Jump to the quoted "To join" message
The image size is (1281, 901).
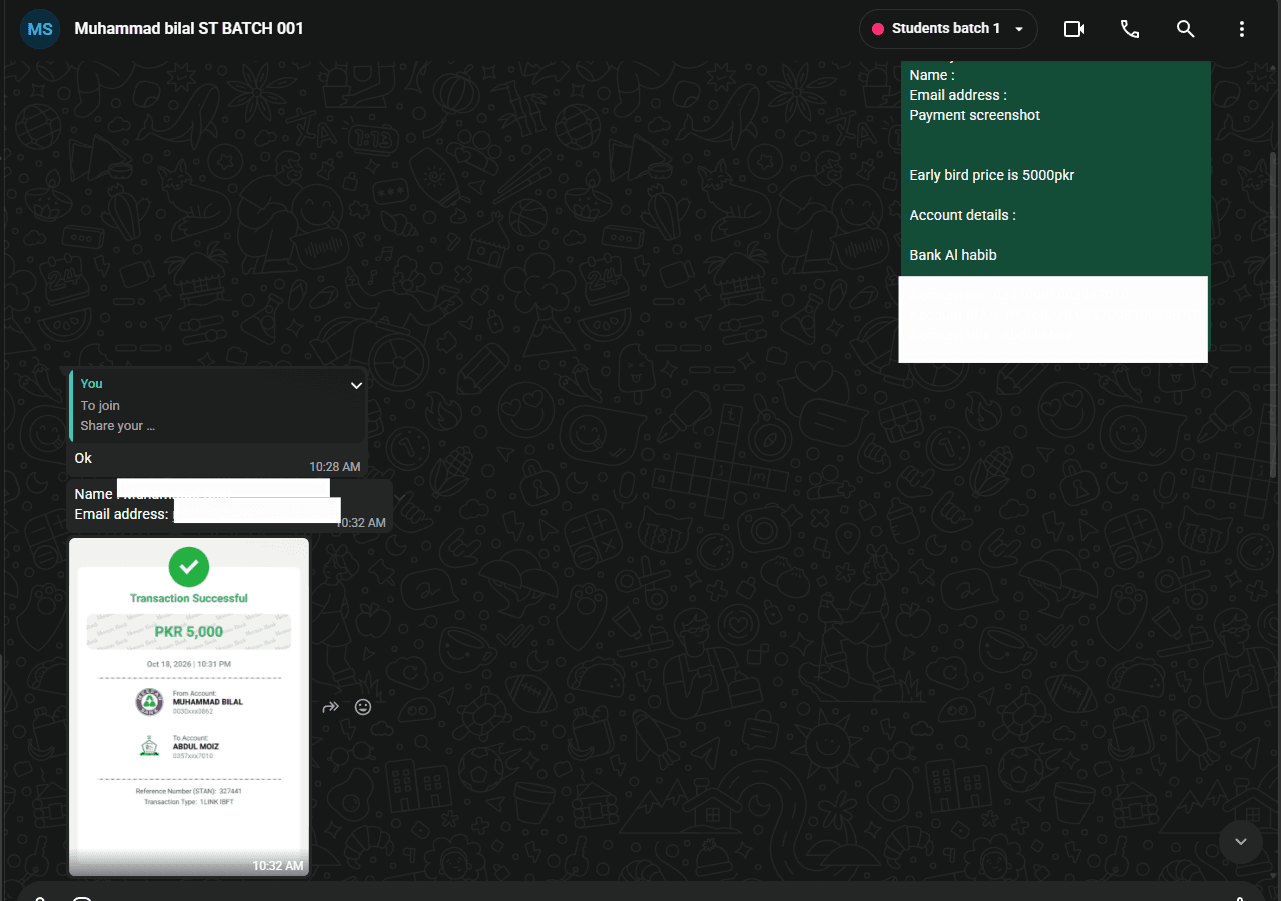[x=217, y=405]
